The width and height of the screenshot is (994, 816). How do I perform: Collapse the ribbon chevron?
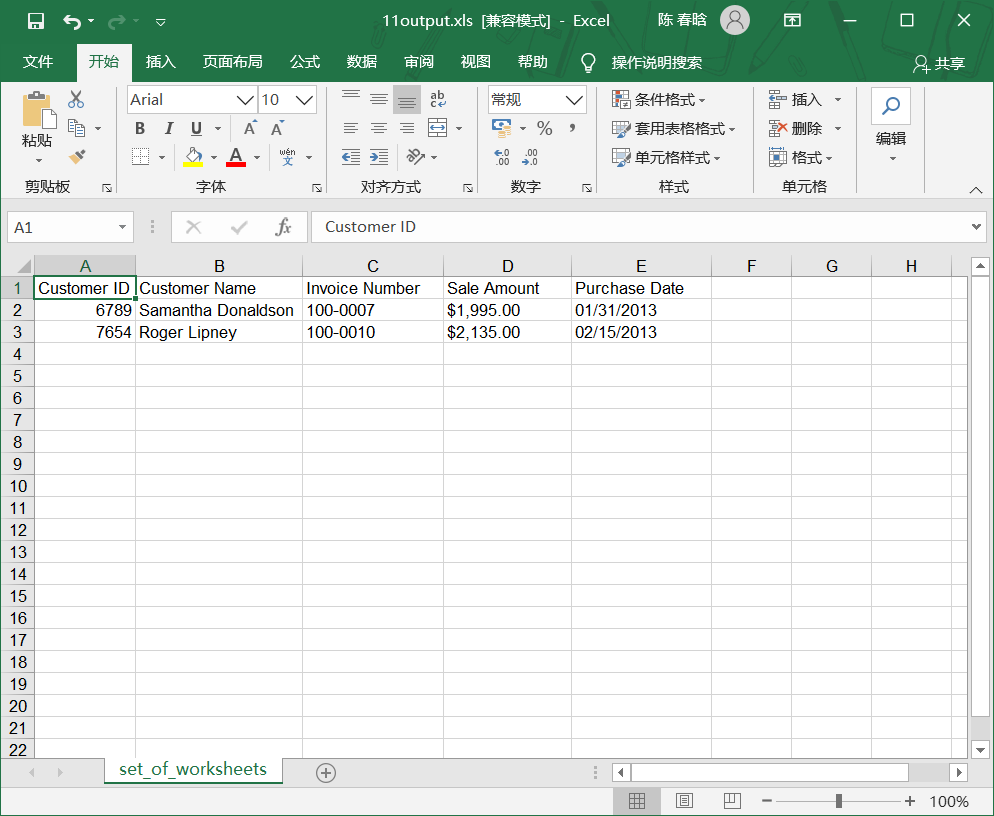tap(976, 190)
